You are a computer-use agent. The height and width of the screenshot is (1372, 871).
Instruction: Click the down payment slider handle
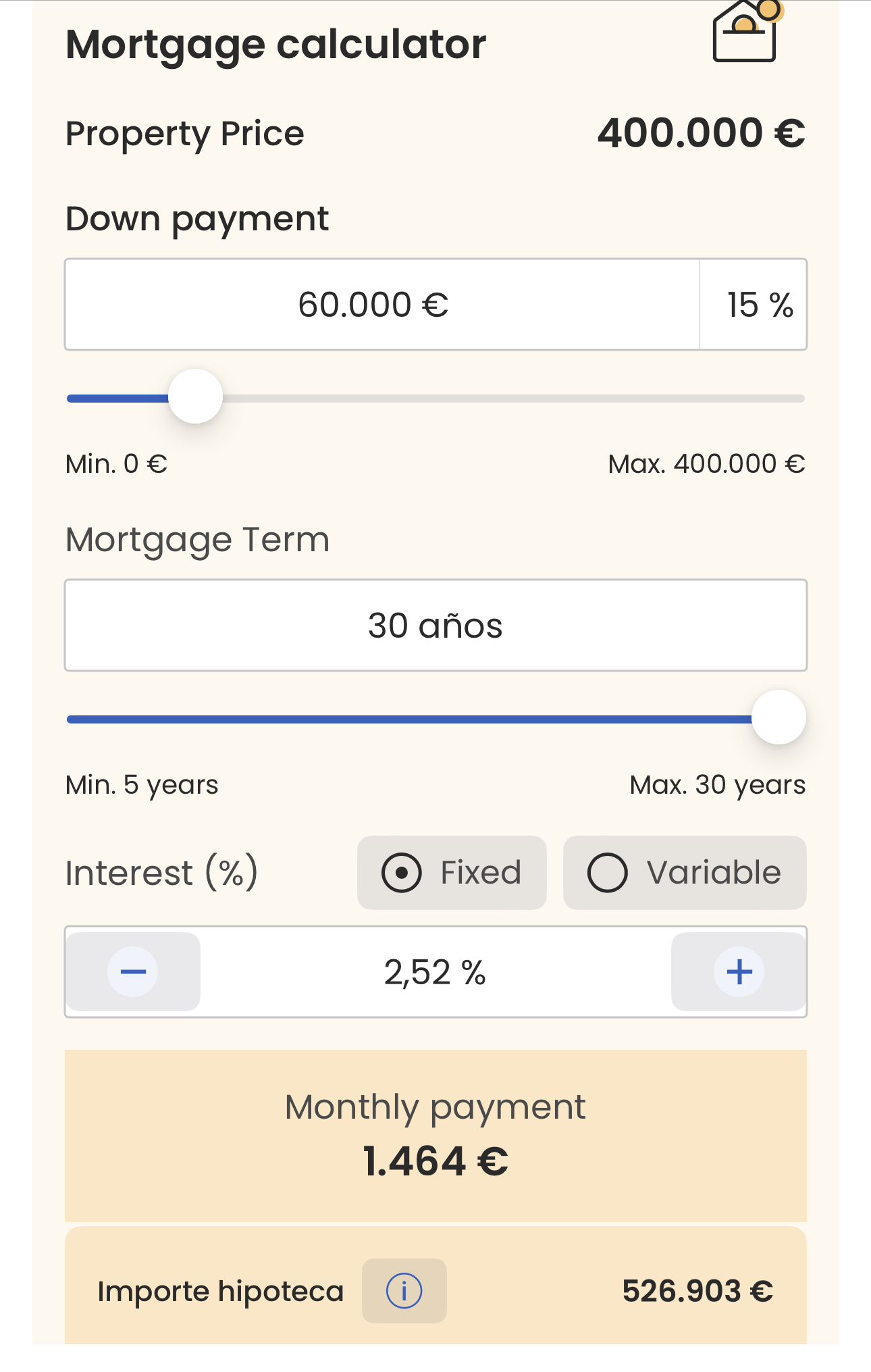click(x=195, y=397)
